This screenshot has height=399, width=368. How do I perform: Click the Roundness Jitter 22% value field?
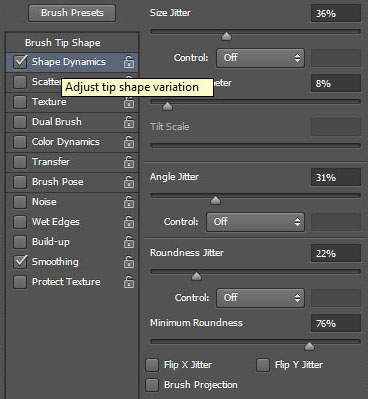(x=336, y=253)
